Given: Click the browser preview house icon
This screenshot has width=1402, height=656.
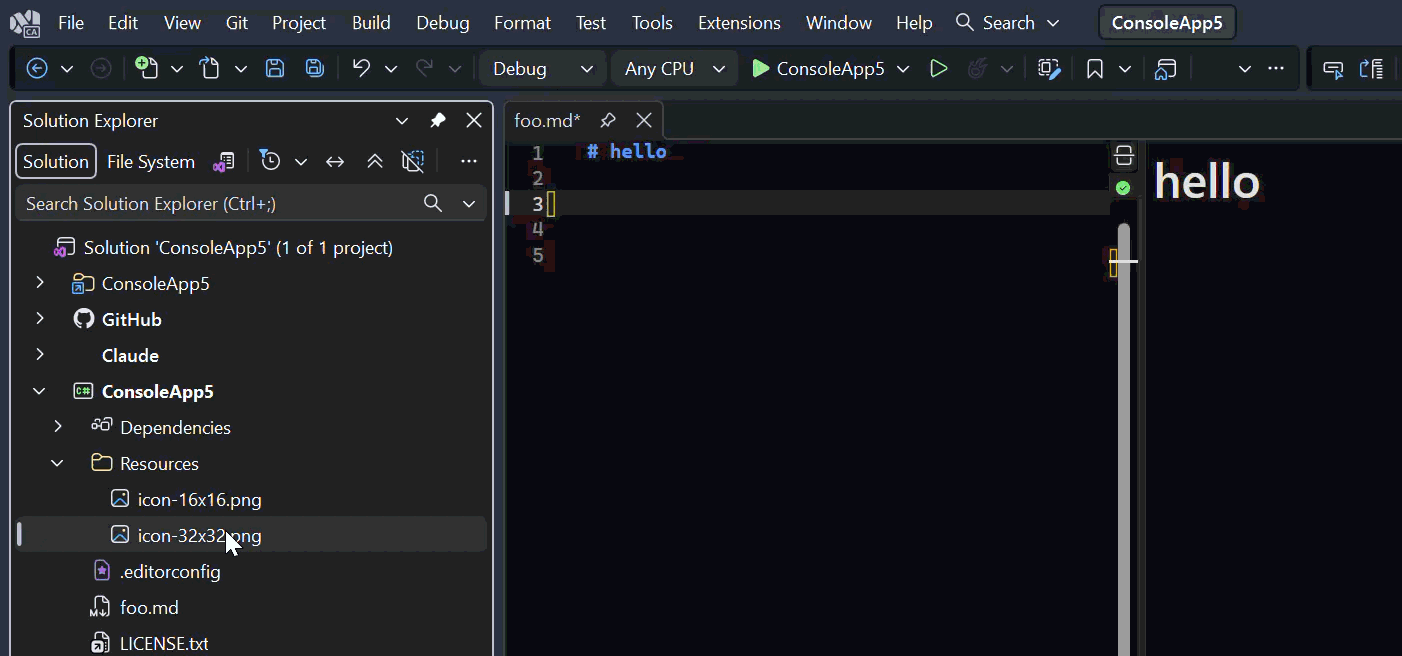Looking at the screenshot, I should (x=1165, y=68).
